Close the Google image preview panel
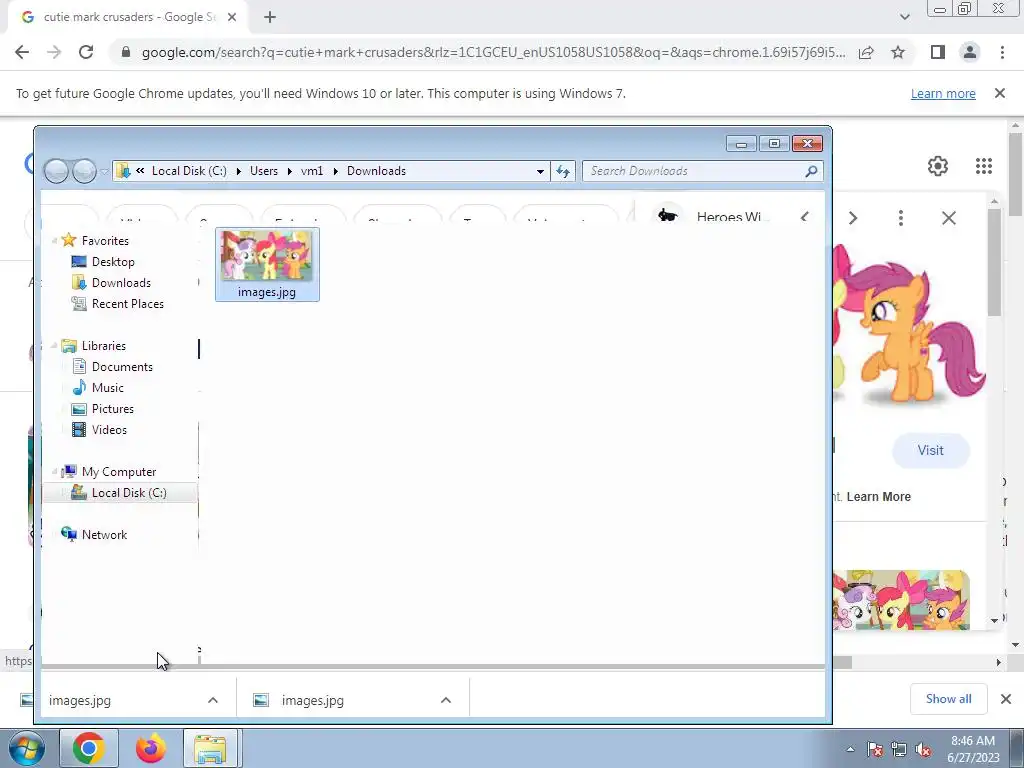This screenshot has height=768, width=1024. [949, 217]
